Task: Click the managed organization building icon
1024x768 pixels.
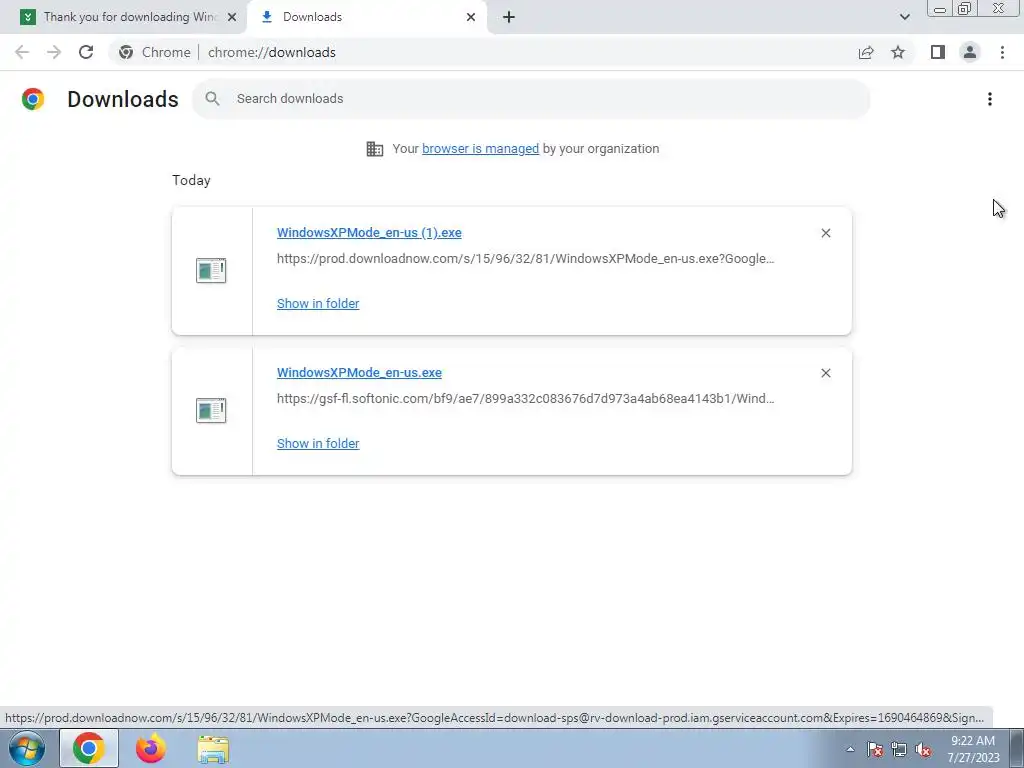Action: [x=375, y=149]
